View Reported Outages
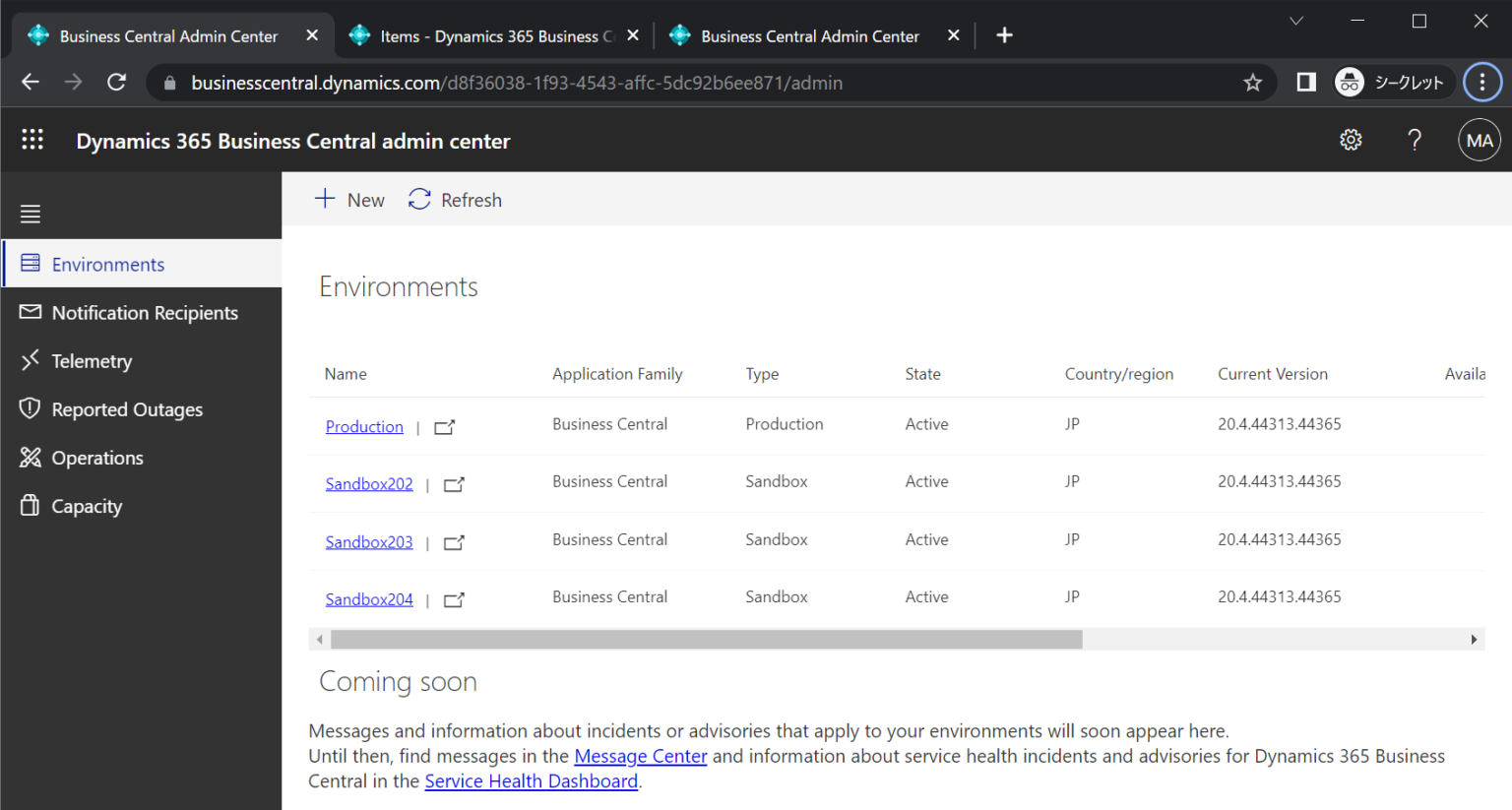 click(126, 409)
